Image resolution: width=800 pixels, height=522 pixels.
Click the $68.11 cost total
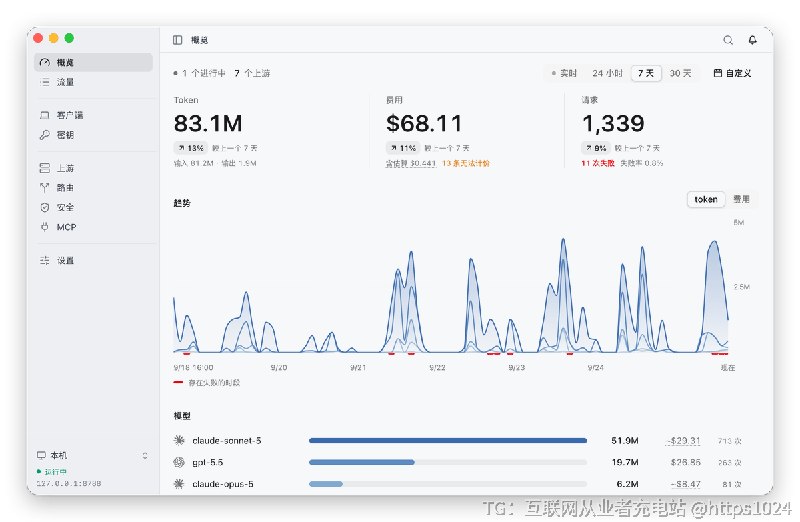[424, 123]
